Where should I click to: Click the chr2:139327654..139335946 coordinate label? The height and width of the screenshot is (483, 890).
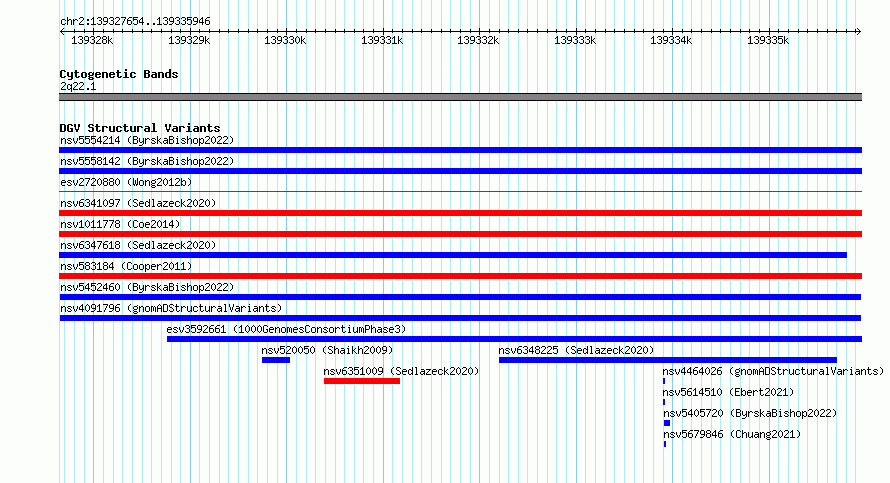[x=135, y=21]
